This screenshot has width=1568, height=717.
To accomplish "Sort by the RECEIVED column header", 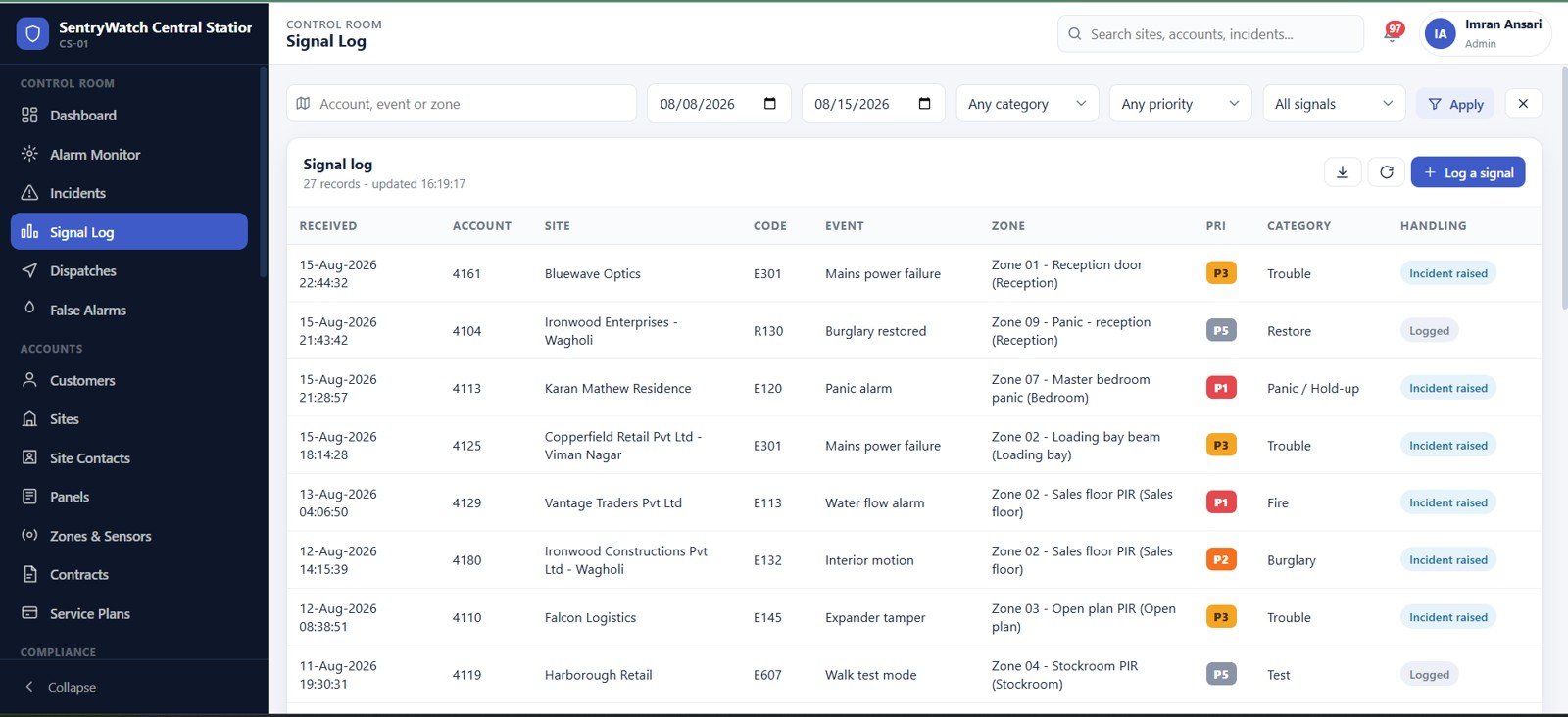I will (x=327, y=226).
